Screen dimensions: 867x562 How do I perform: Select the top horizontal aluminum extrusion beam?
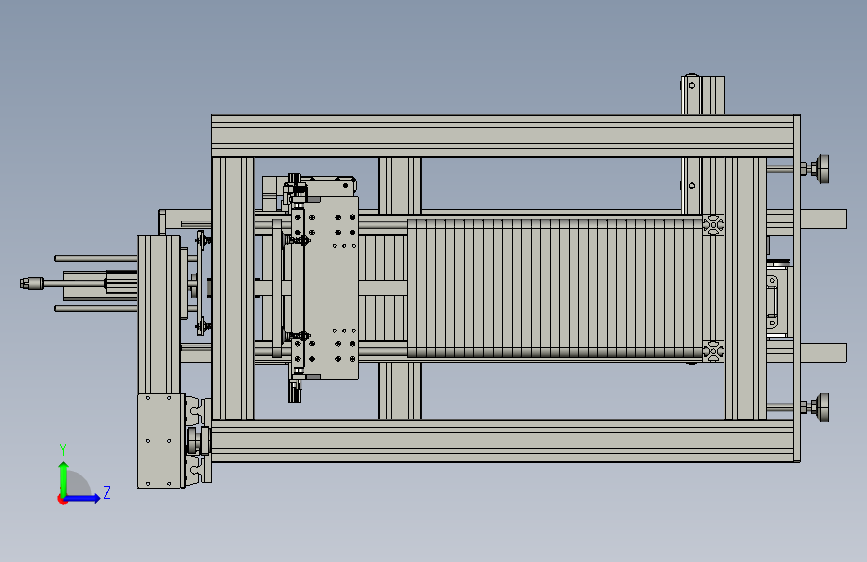503,136
